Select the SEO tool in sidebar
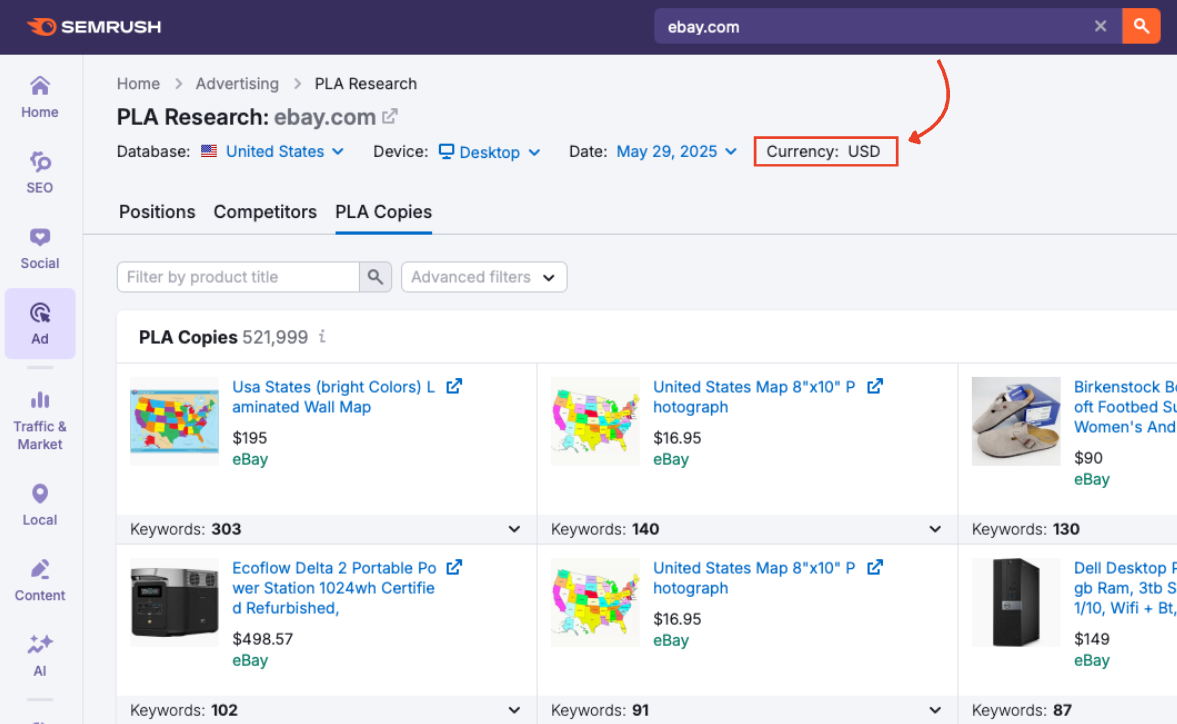Image resolution: width=1177 pixels, height=724 pixels. tap(39, 170)
